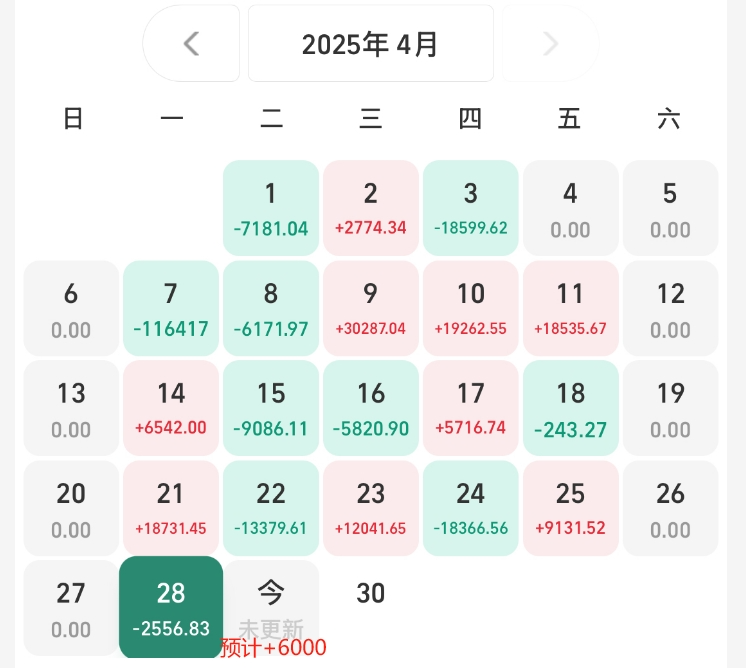Image resolution: width=746 pixels, height=668 pixels.
Task: Pick April 20 in the calendar
Action: pyautogui.click(x=71, y=508)
